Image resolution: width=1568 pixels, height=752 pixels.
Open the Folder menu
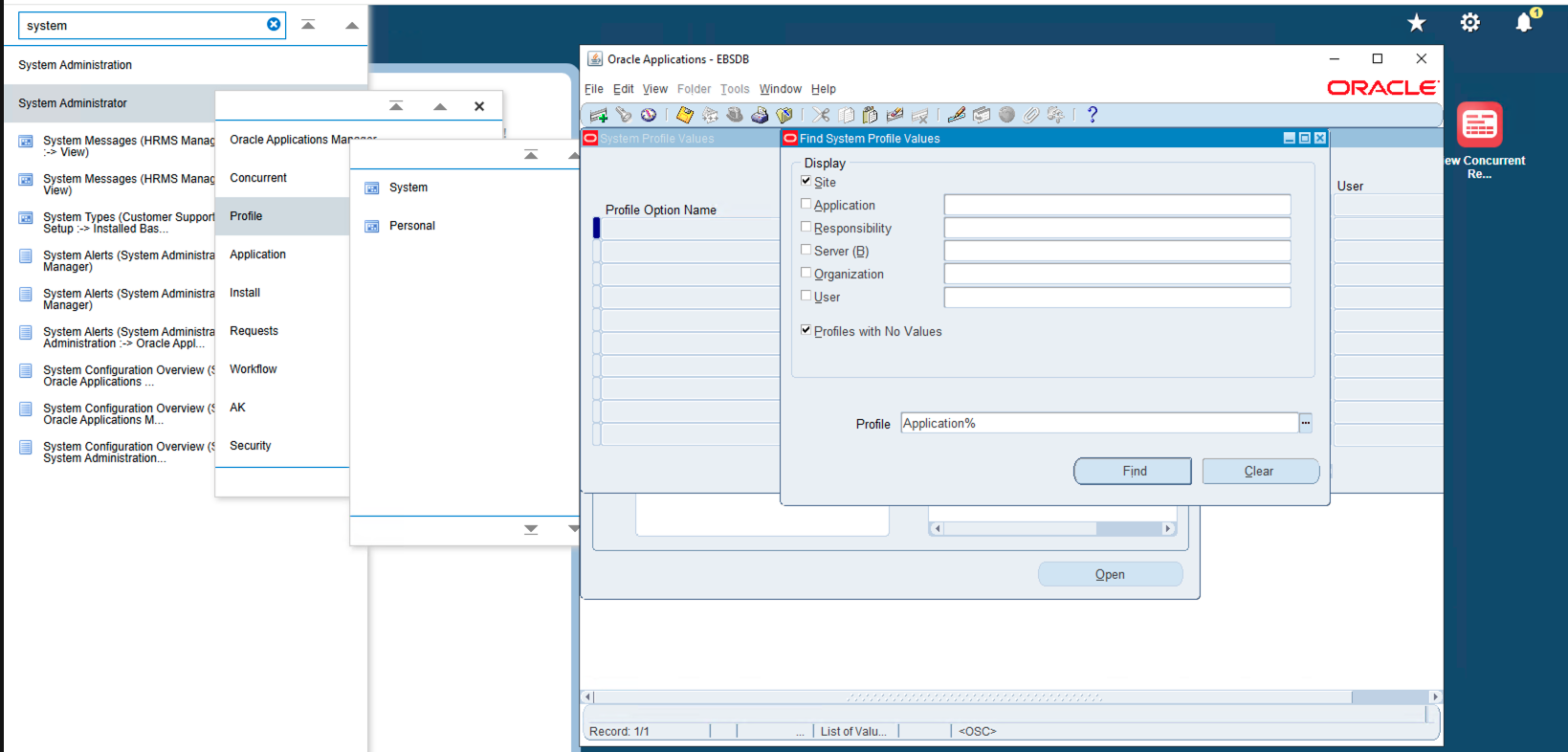click(694, 89)
